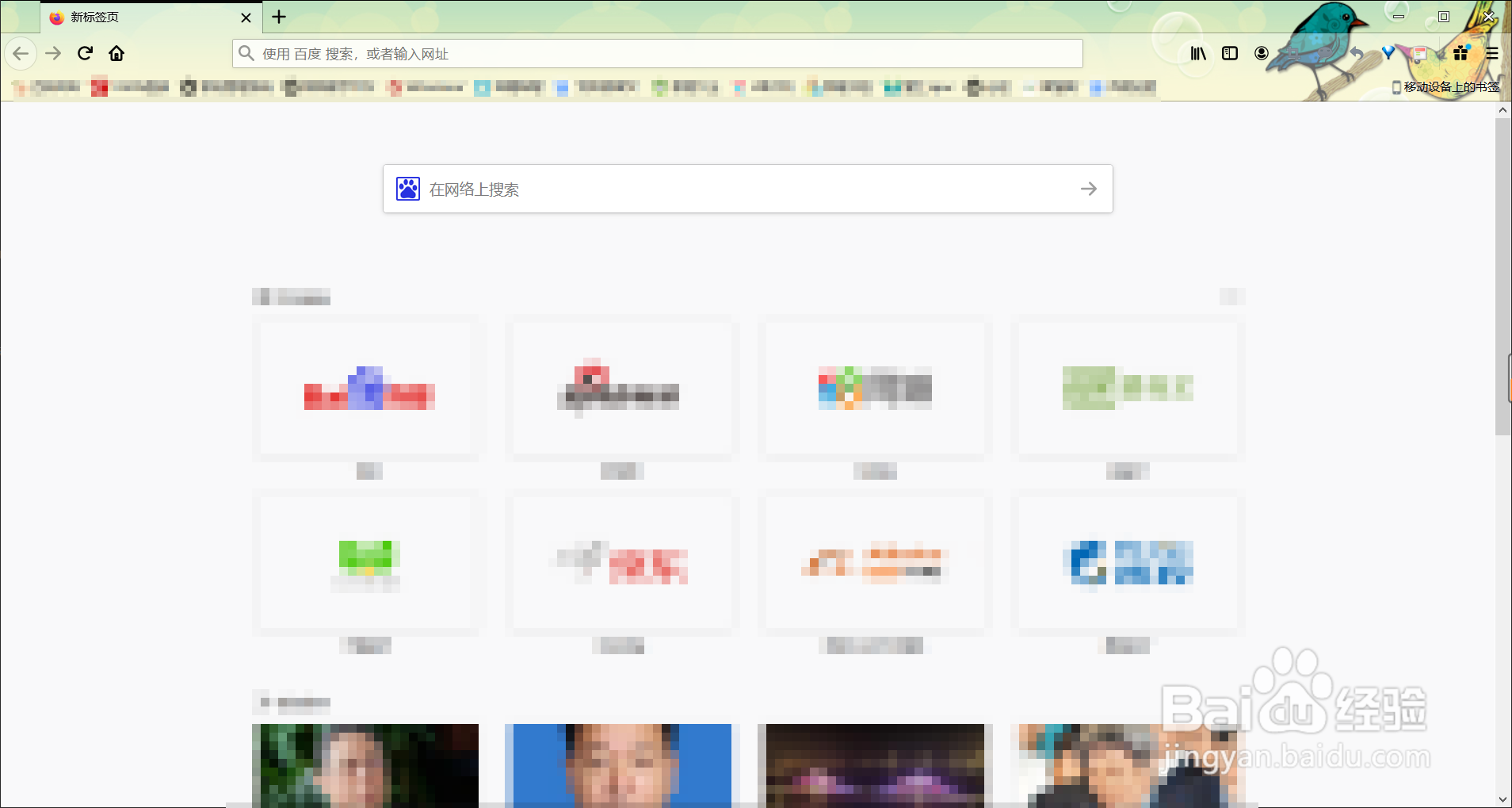Toggle the sidebar view icon
Screen dimensions: 1512x808
pos(1230,53)
